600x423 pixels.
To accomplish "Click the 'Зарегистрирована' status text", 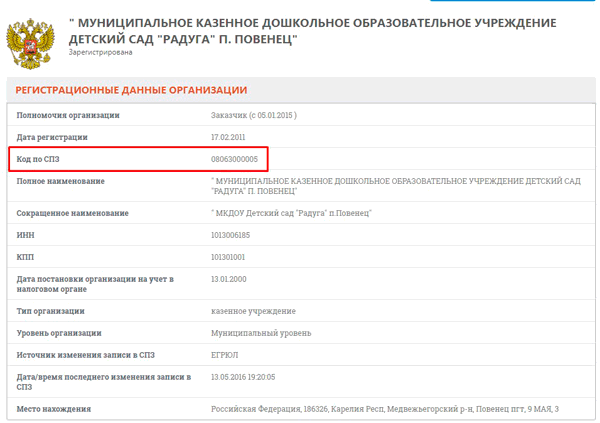I will click(x=100, y=52).
